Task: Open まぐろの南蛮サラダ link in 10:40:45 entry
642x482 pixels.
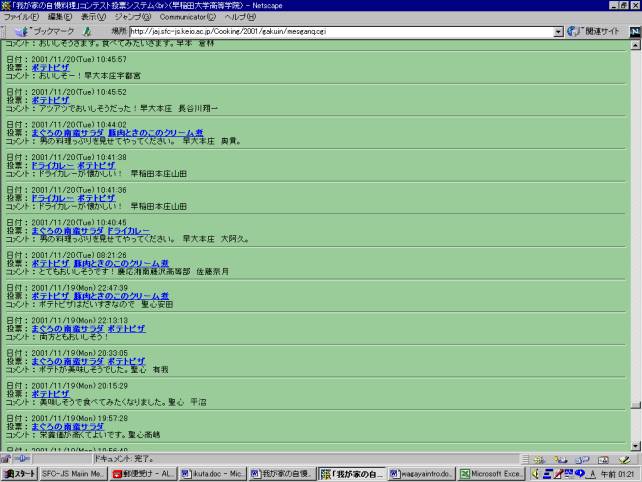Action: click(68, 231)
